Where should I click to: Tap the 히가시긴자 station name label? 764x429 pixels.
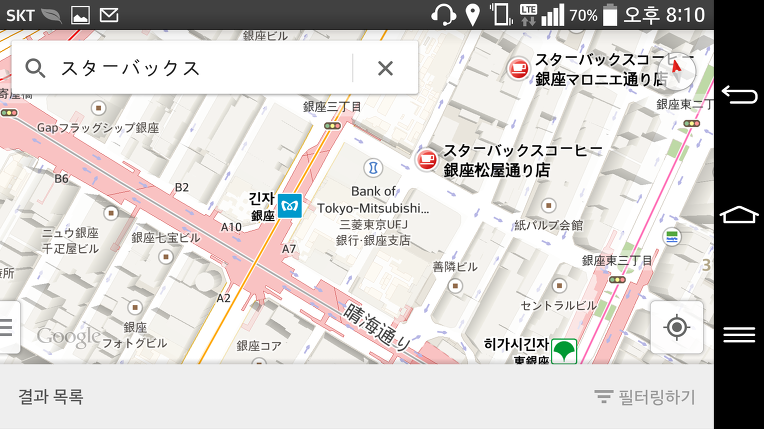pos(516,345)
